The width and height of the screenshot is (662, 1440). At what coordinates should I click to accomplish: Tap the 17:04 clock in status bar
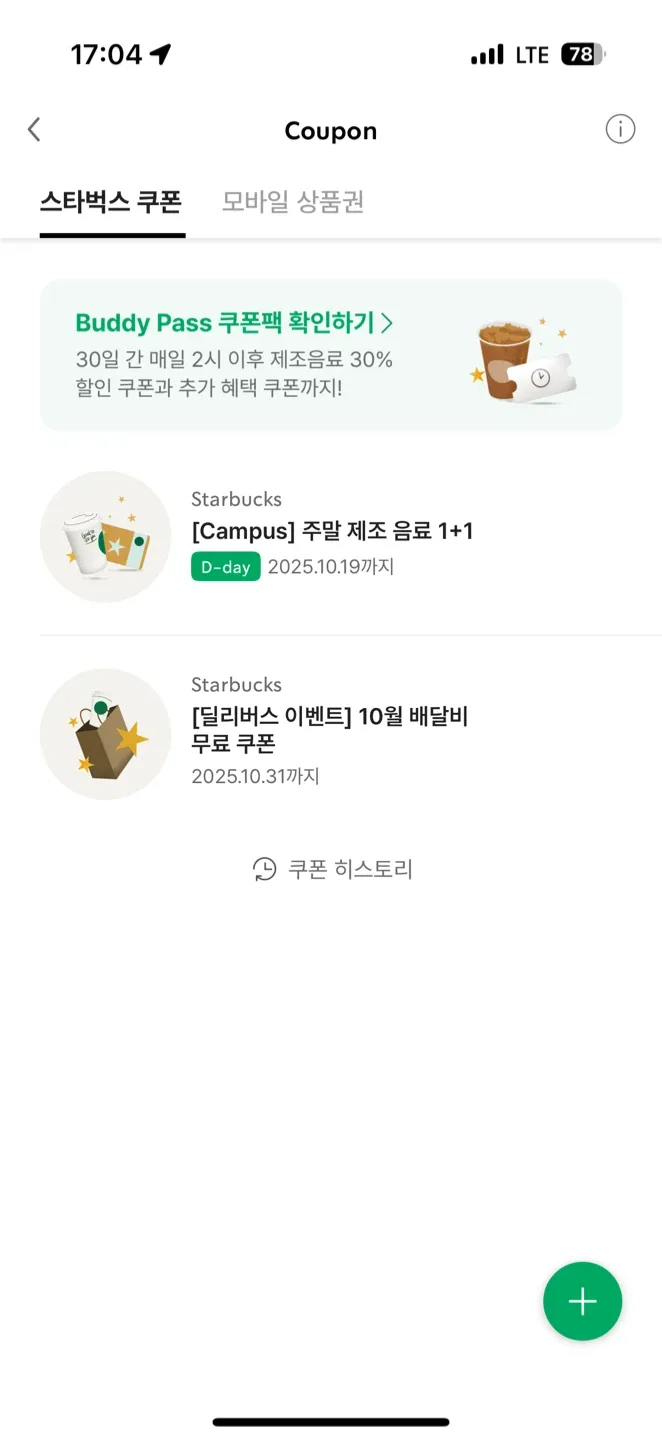(106, 54)
